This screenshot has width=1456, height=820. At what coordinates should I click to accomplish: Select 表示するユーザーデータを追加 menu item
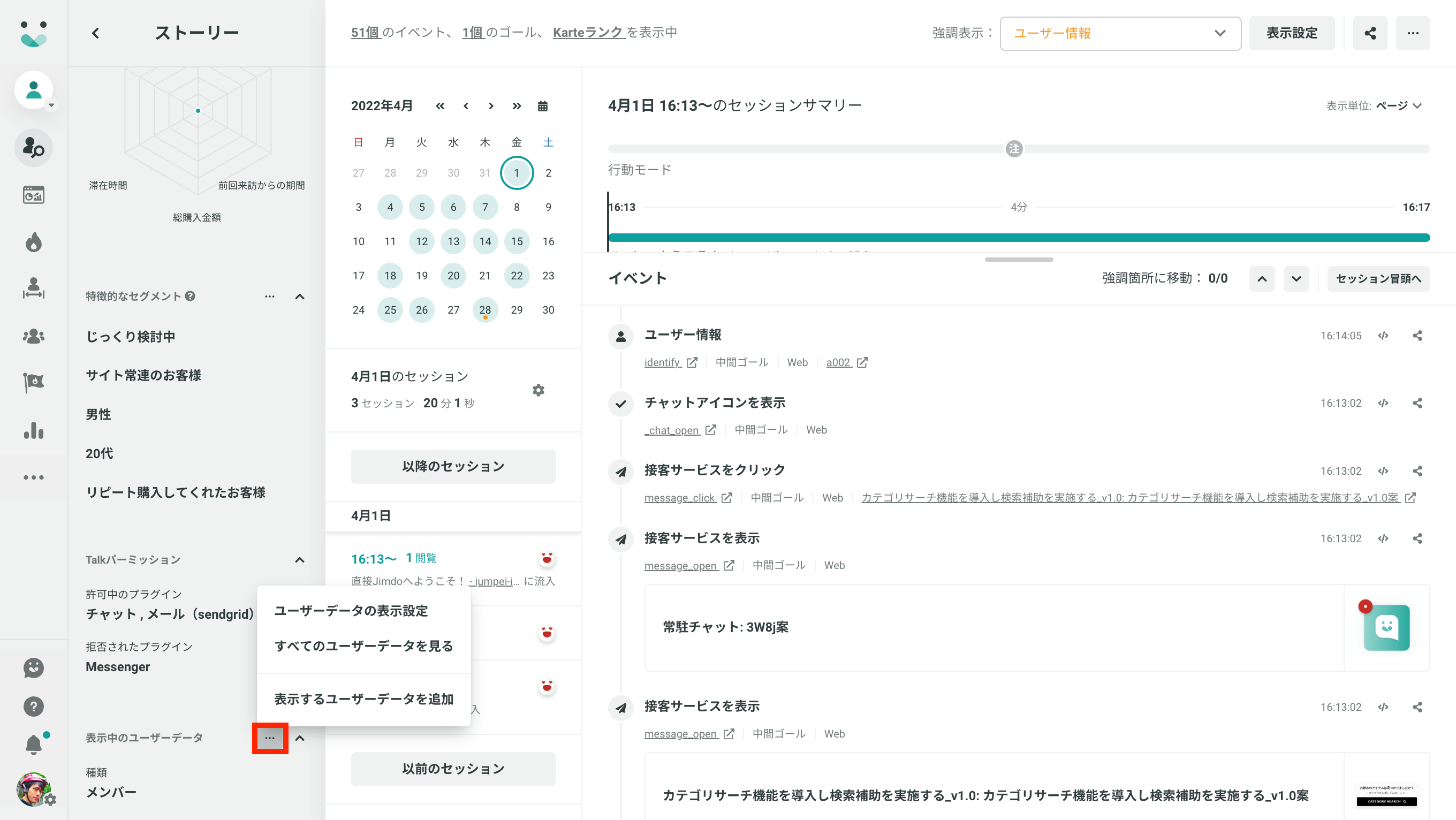(x=364, y=699)
